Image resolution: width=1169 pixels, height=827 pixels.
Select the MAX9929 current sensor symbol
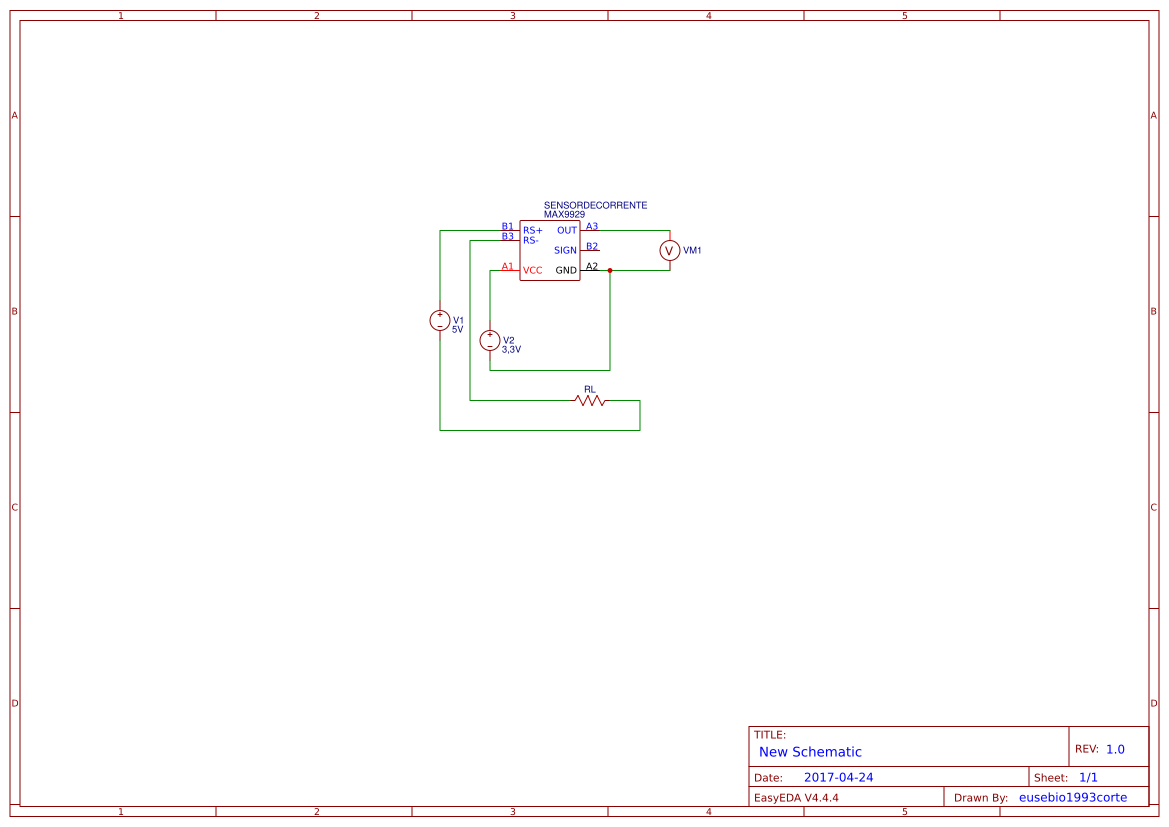(549, 251)
